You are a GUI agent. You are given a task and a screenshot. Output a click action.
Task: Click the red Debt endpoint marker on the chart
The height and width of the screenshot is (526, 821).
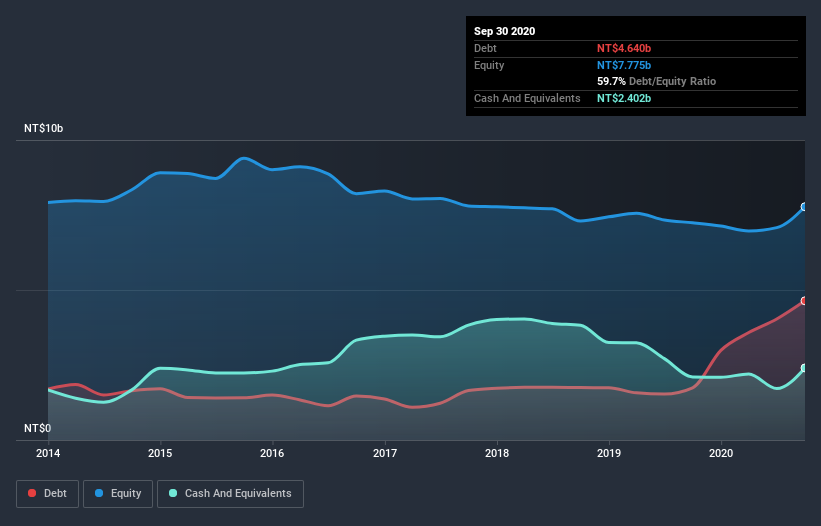click(804, 301)
